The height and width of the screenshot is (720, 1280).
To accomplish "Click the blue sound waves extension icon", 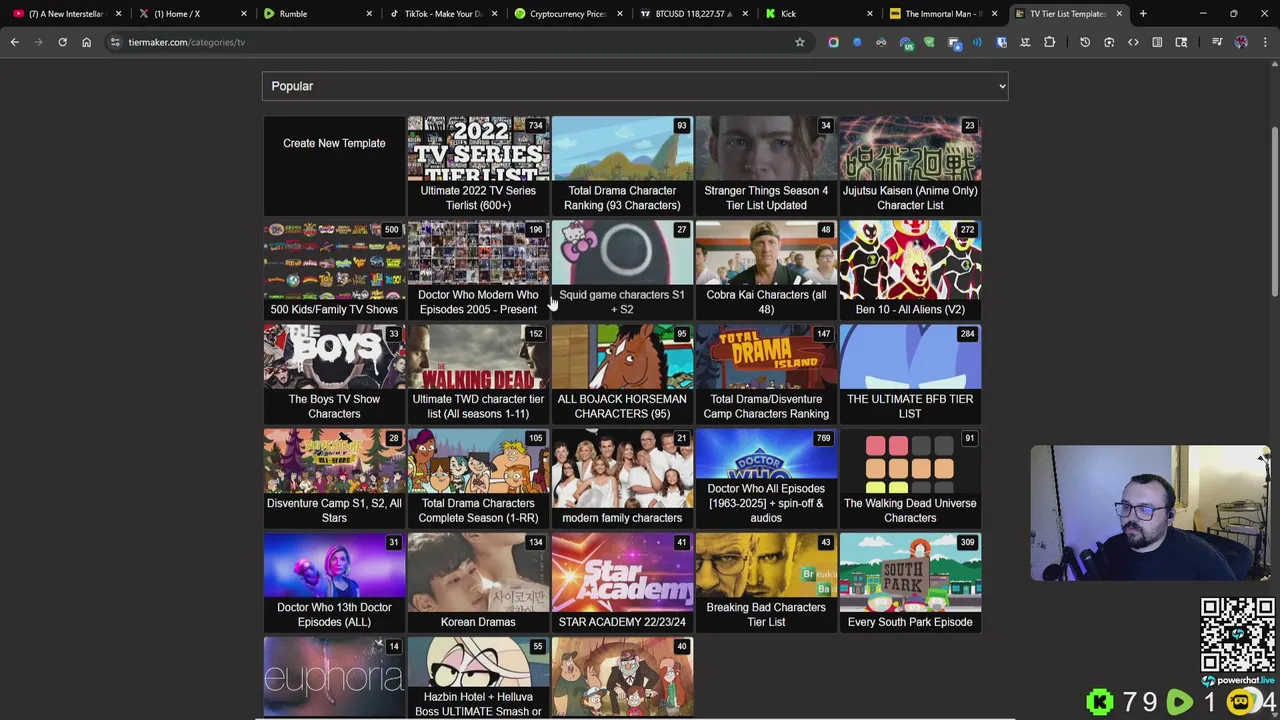I will pyautogui.click(x=977, y=42).
